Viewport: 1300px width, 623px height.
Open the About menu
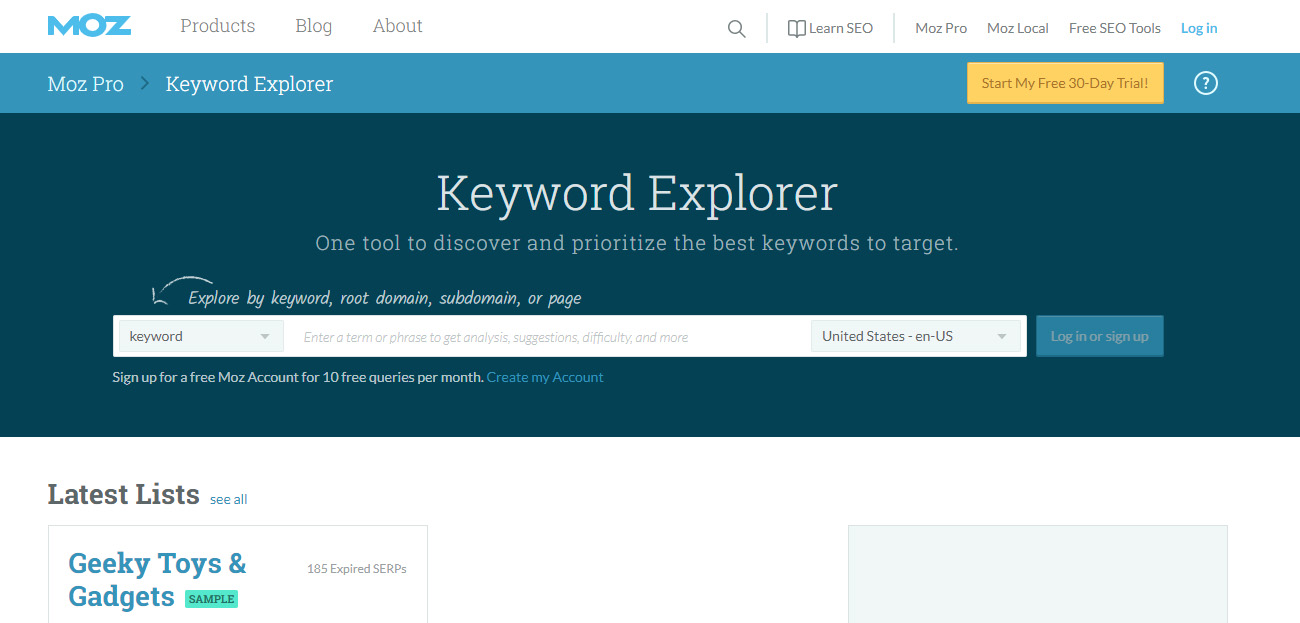397,26
